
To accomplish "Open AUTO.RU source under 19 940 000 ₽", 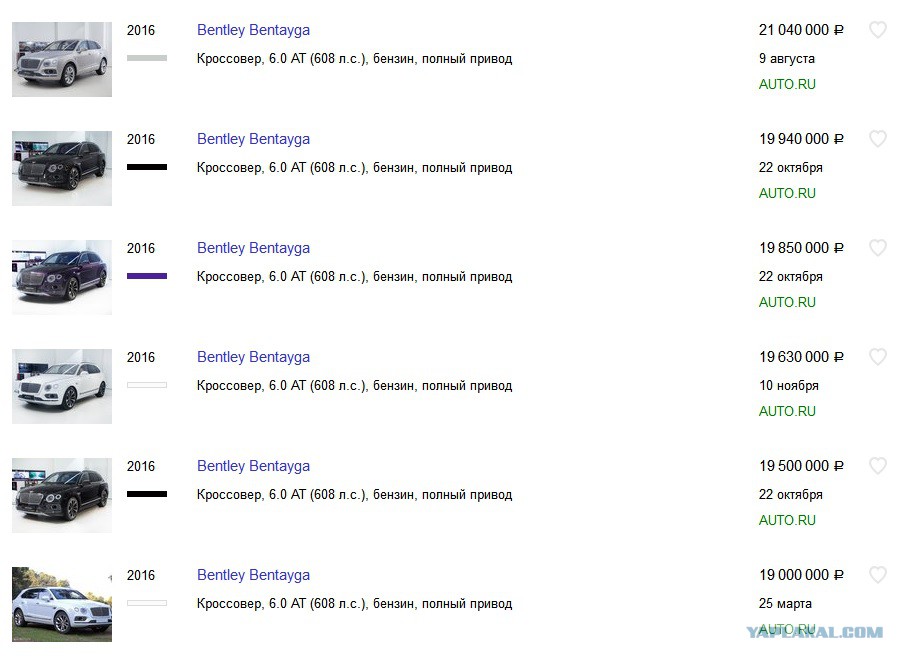I will [x=787, y=194].
